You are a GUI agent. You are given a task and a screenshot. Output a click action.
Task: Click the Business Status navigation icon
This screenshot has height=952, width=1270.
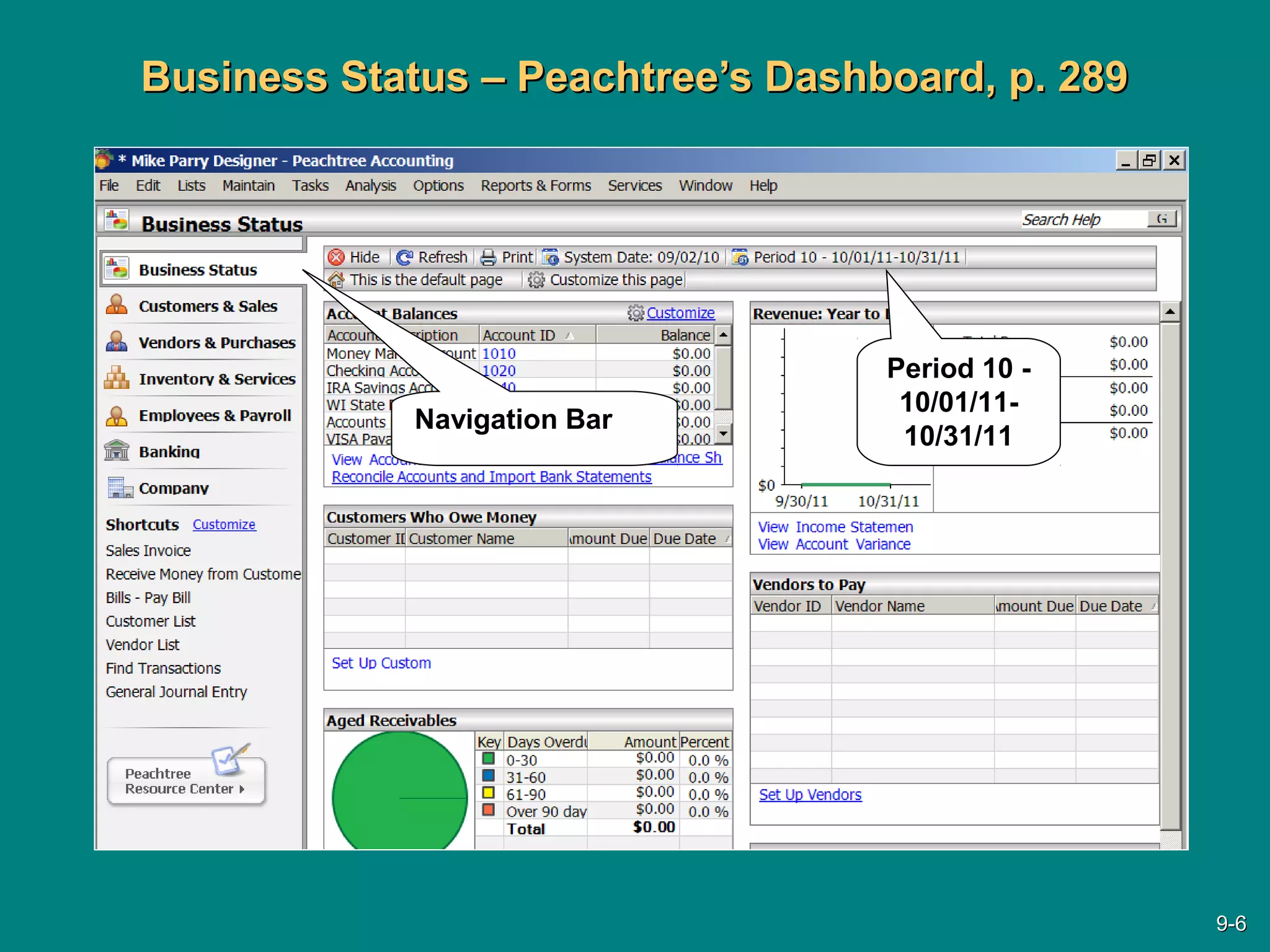(117, 268)
